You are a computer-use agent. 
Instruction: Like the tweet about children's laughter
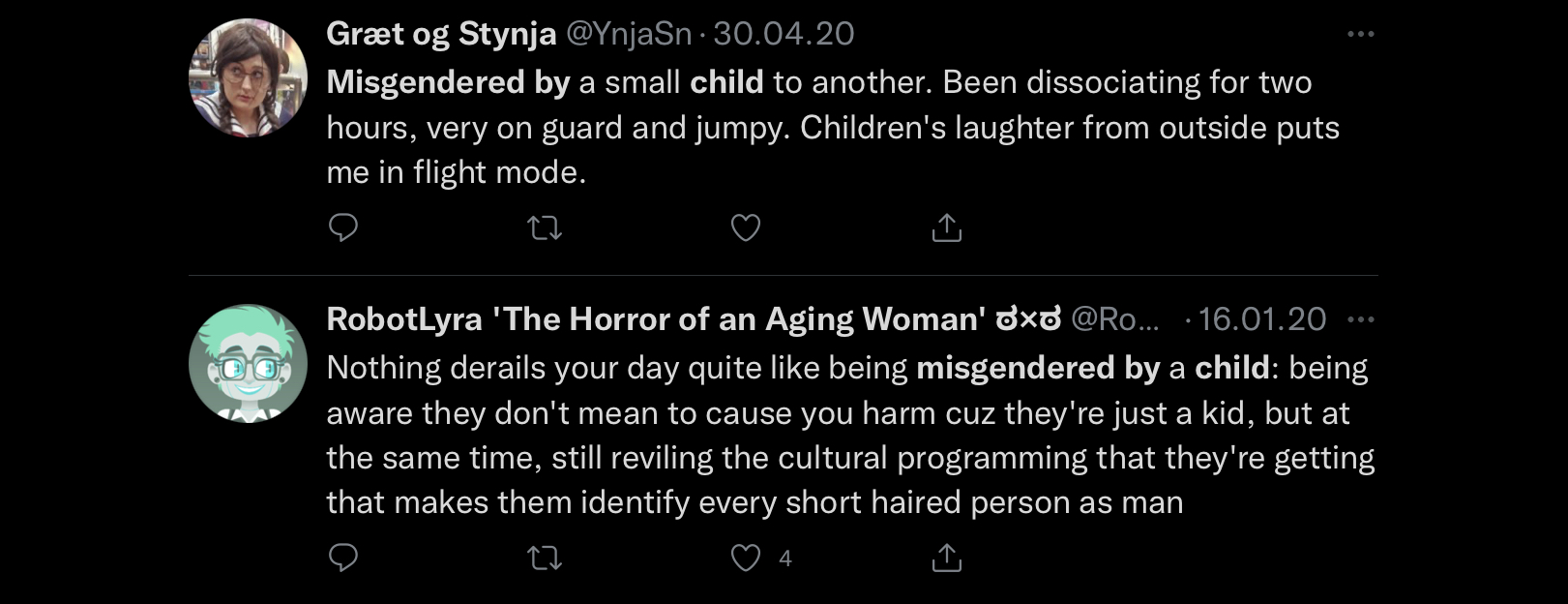[x=745, y=227]
